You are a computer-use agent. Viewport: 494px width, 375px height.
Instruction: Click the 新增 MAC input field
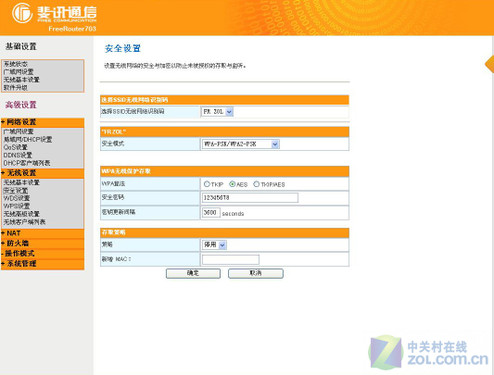pyautogui.click(x=231, y=259)
